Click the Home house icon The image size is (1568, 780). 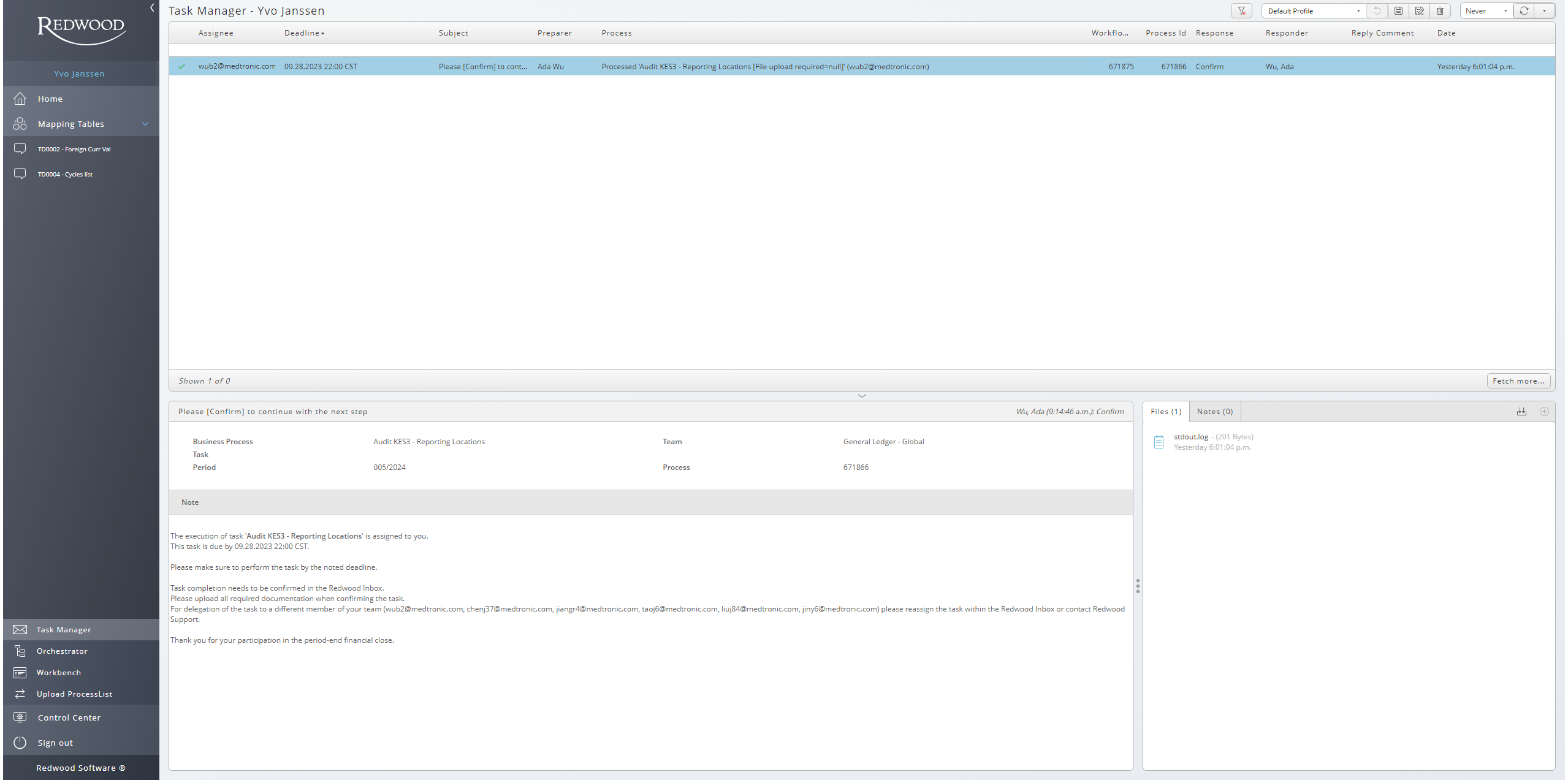pyautogui.click(x=20, y=99)
